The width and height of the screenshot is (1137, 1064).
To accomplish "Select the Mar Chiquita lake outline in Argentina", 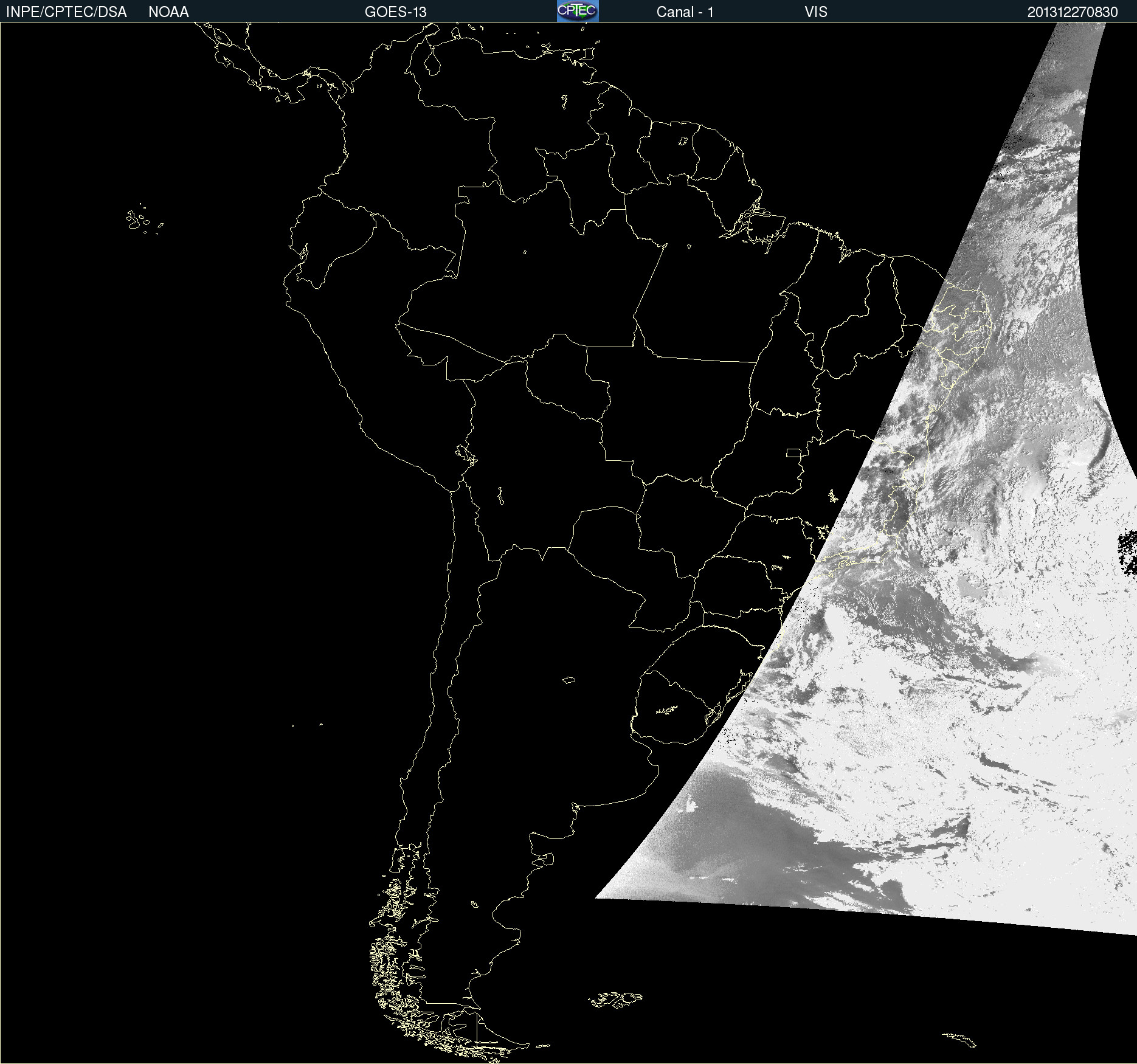I will [x=568, y=680].
